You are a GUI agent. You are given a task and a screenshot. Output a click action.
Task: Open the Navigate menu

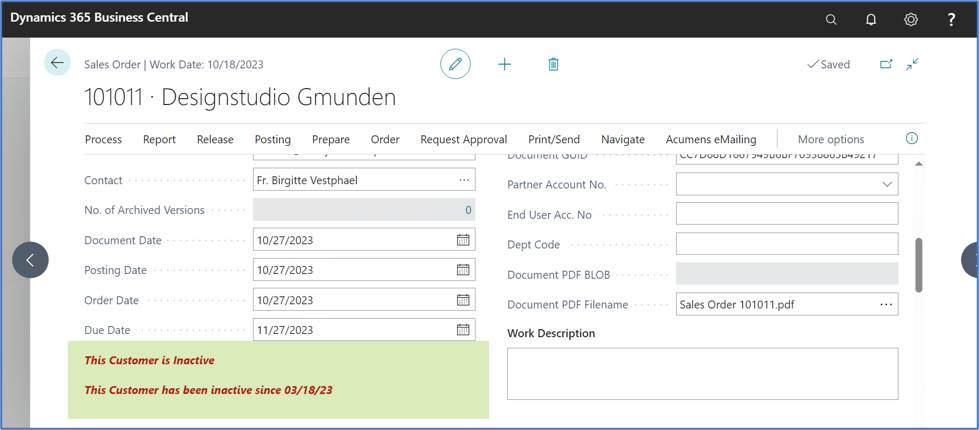[622, 139]
